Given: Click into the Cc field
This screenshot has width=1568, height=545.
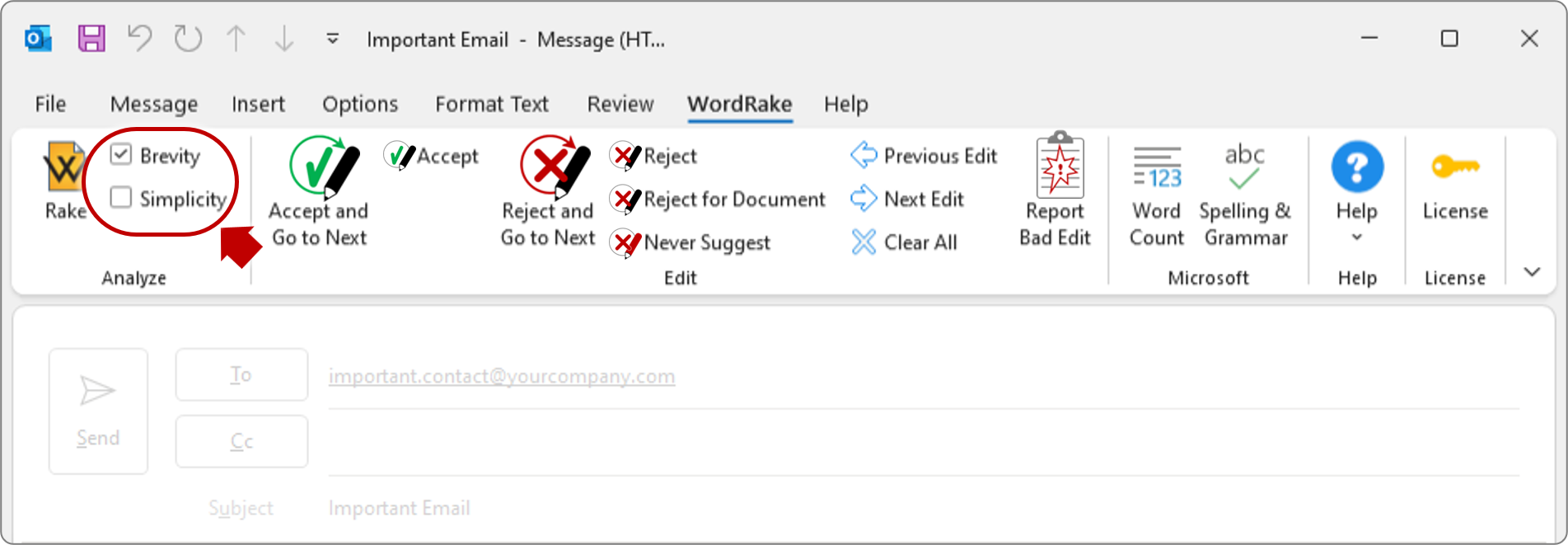Looking at the screenshot, I should 924,443.
